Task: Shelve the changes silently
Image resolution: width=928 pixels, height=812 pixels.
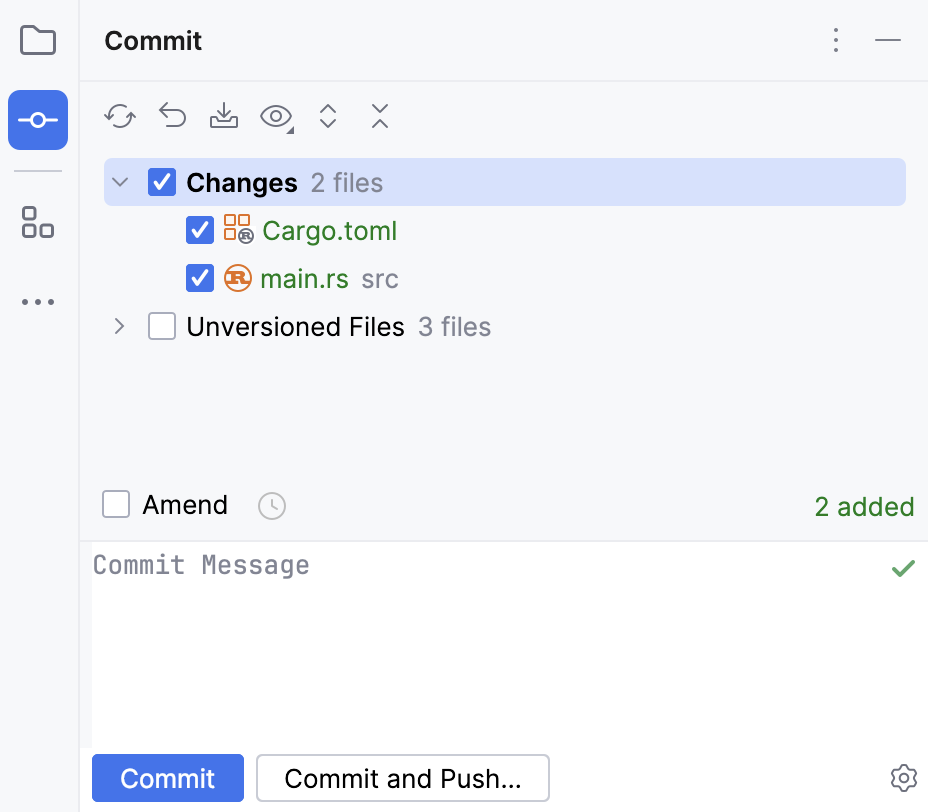Action: [224, 116]
